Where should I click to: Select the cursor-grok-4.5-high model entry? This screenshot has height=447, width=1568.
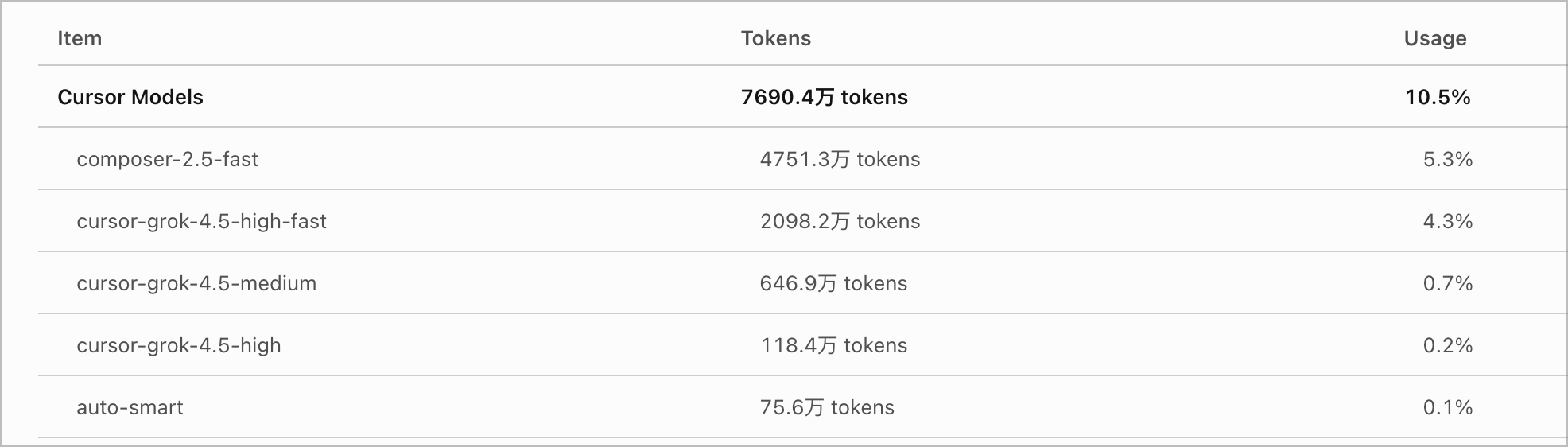pos(179,345)
